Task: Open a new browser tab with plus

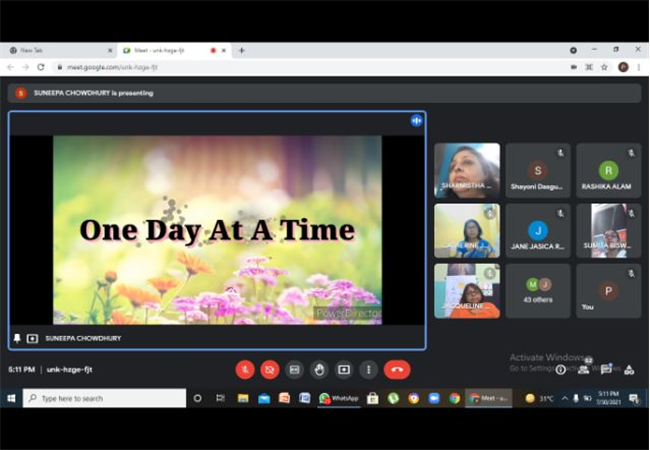Action: [x=241, y=51]
